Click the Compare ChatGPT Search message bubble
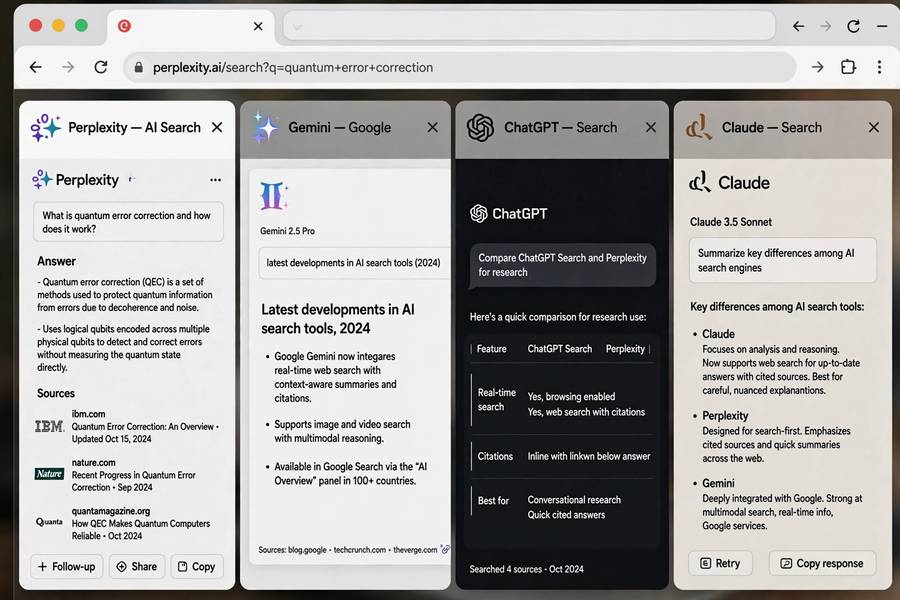Viewport: 900px width, 600px height. click(562, 265)
